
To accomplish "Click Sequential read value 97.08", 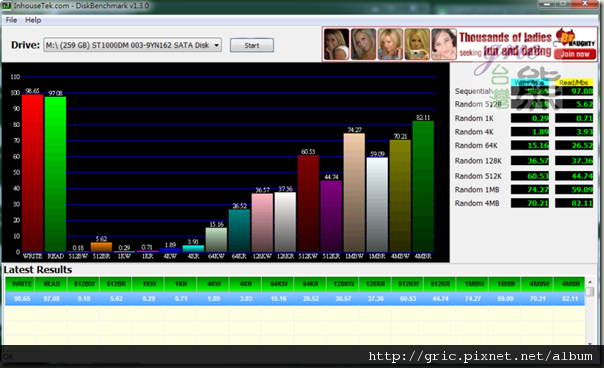I will [574, 91].
